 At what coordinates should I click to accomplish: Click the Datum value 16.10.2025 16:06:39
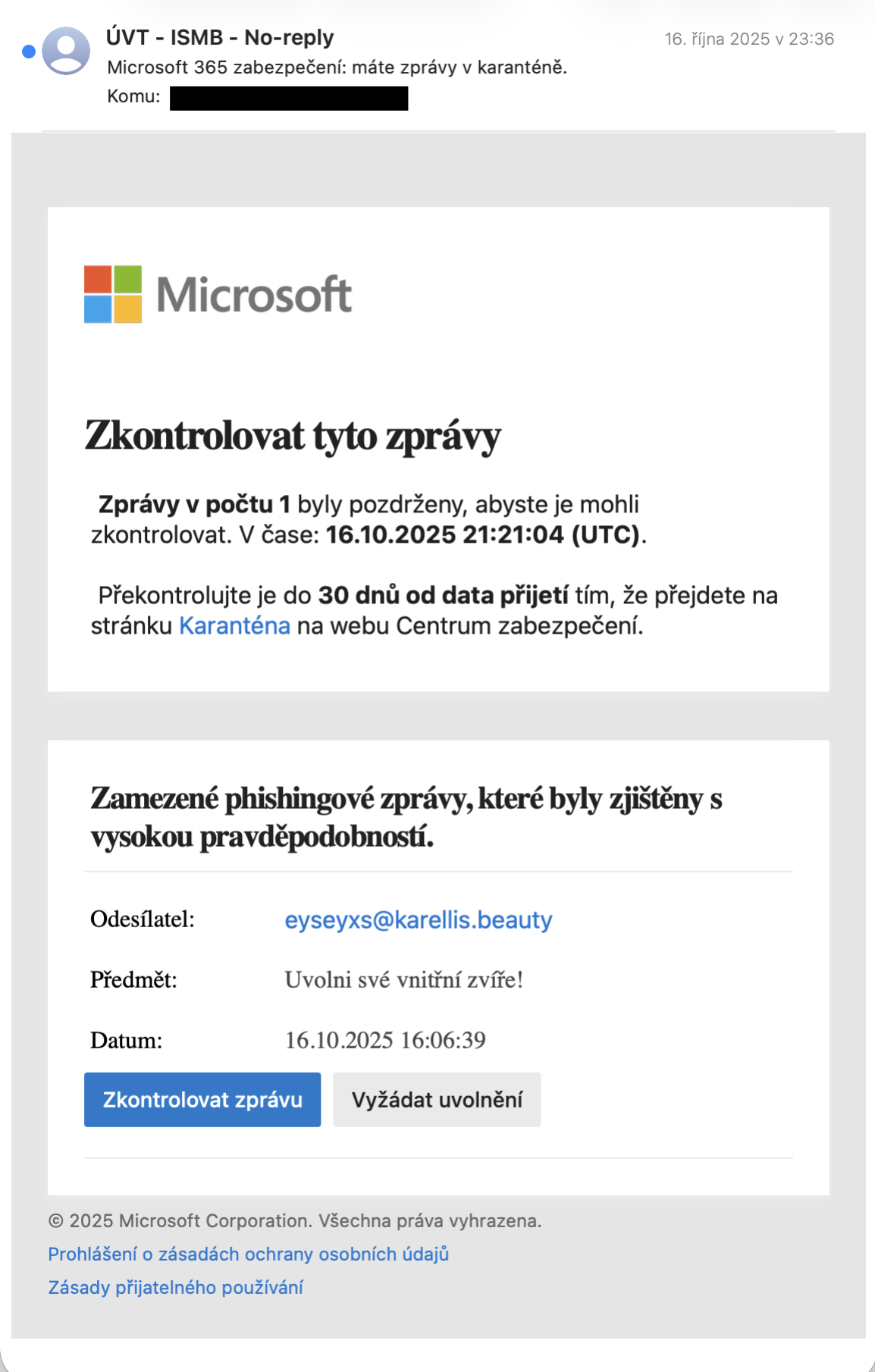(x=384, y=1040)
